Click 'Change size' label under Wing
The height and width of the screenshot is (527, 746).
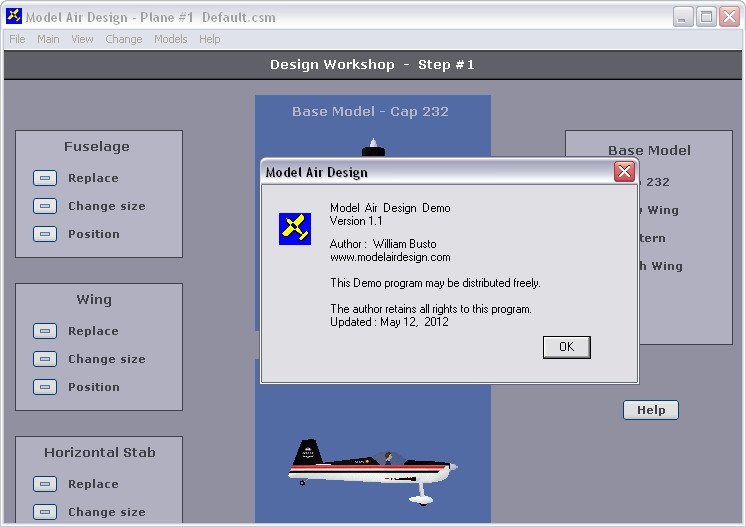(107, 359)
